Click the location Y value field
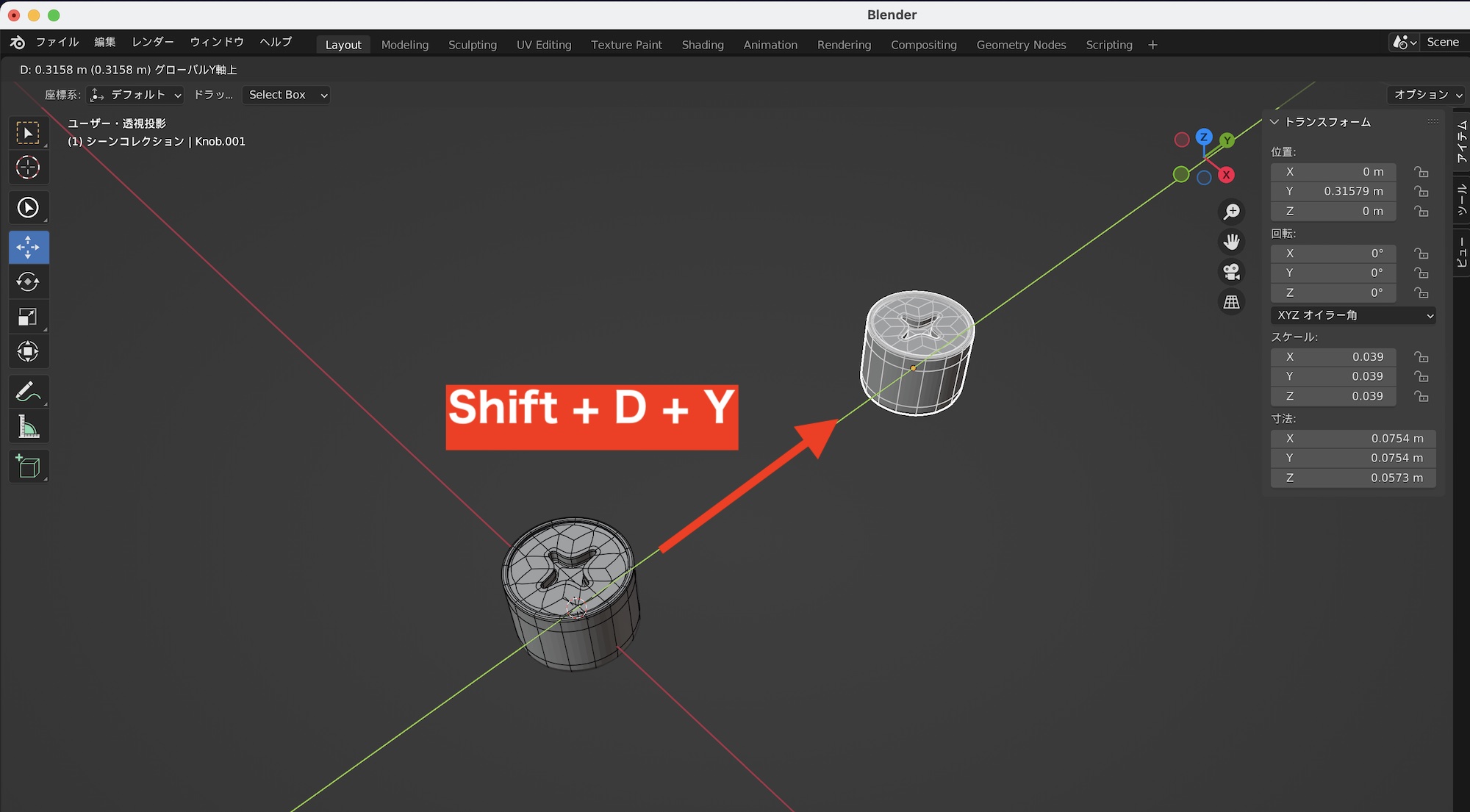This screenshot has height=812, width=1470. tap(1333, 191)
